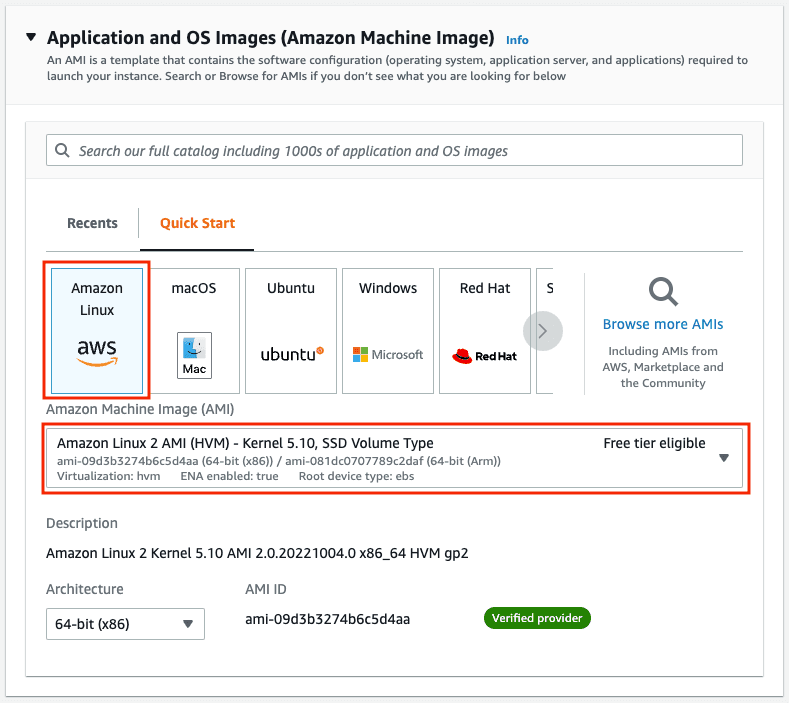Click the magnifier icon in search box
Screen dimensions: 789x703
(x=62, y=150)
